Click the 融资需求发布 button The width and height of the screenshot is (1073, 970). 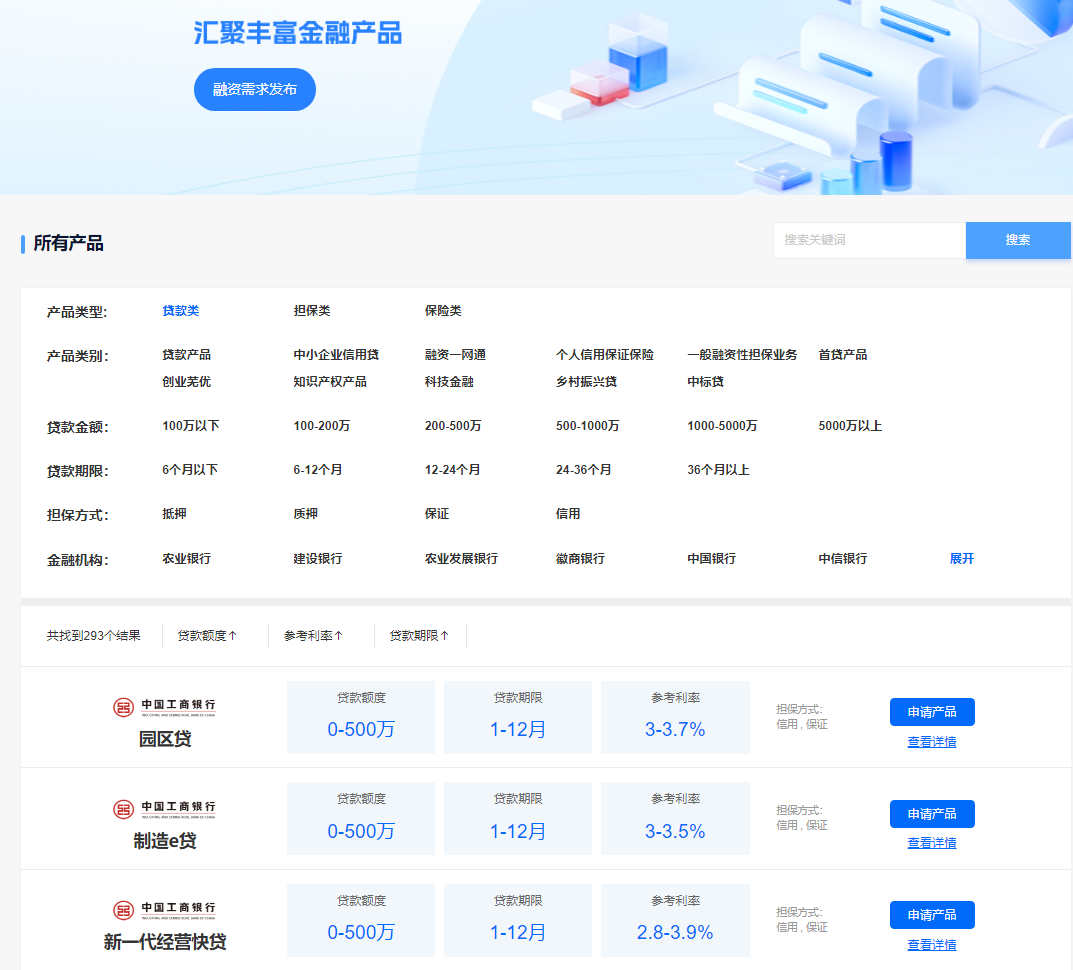click(x=254, y=89)
